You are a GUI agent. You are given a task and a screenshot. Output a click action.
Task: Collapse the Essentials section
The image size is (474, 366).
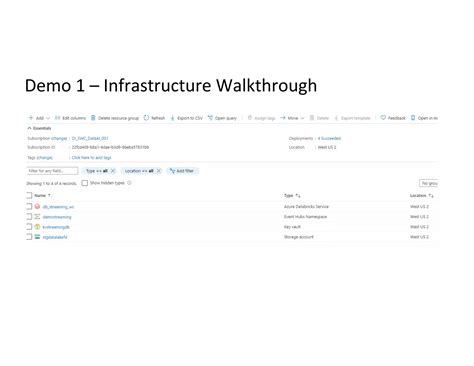[39, 128]
